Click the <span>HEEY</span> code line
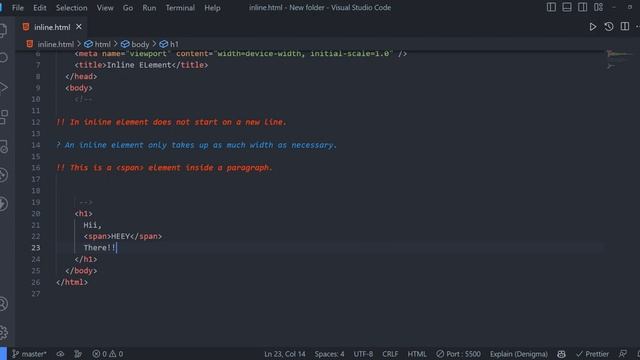This screenshot has width=640, height=360. click(123, 236)
